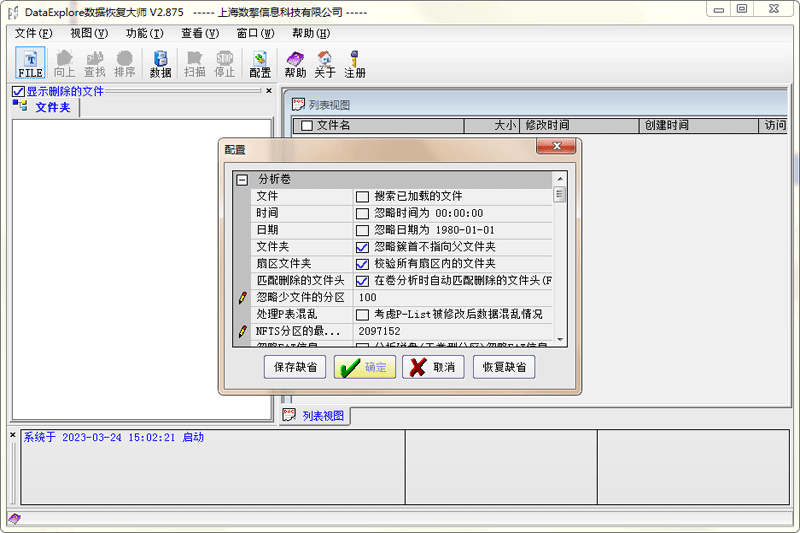Click the 关于 (About) house icon
800x533 pixels.
(x=325, y=63)
